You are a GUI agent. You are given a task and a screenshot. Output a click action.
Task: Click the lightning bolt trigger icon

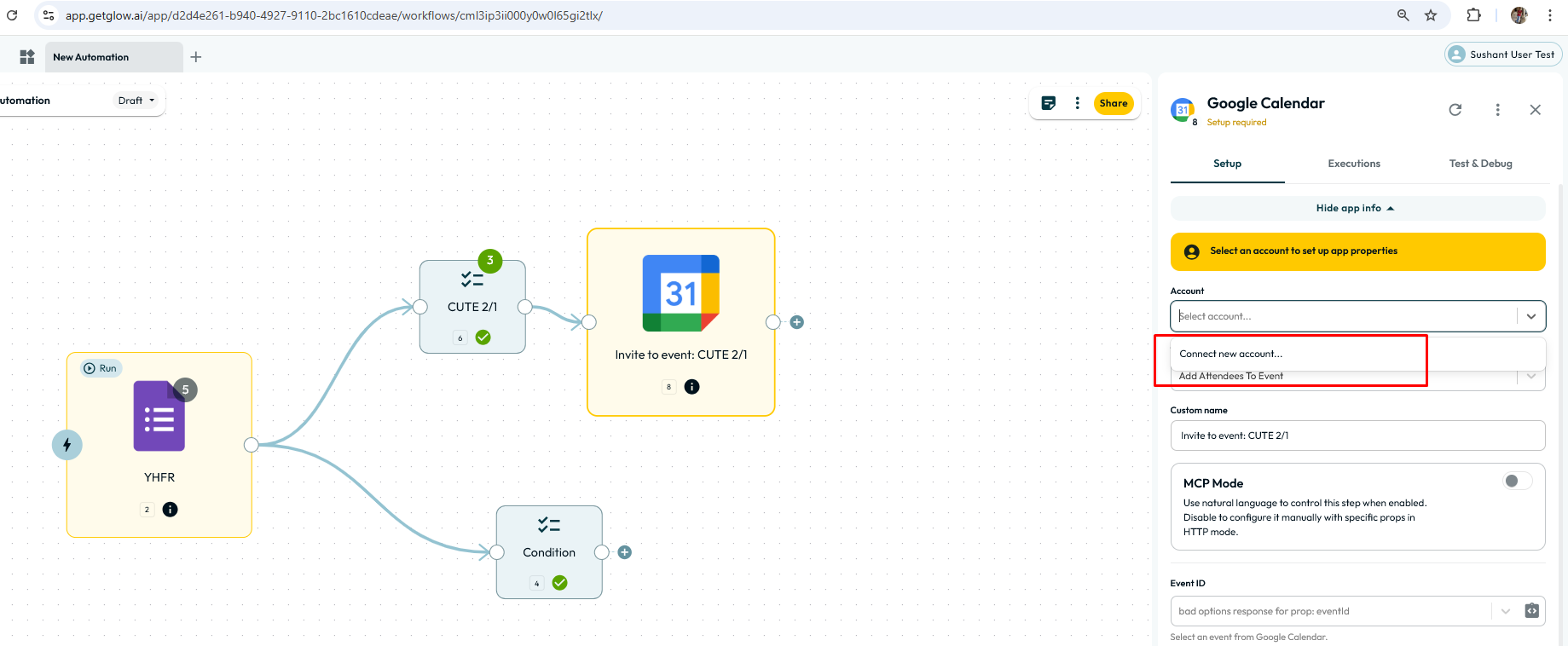[67, 445]
